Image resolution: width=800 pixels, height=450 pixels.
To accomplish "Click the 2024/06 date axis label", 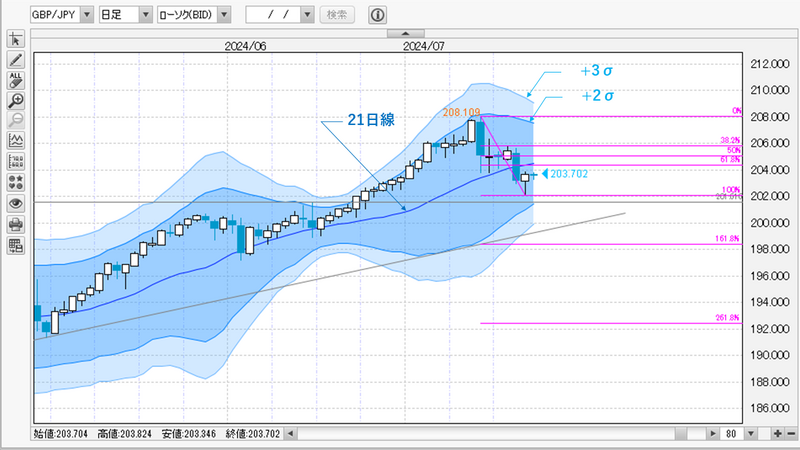I will 245,46.
